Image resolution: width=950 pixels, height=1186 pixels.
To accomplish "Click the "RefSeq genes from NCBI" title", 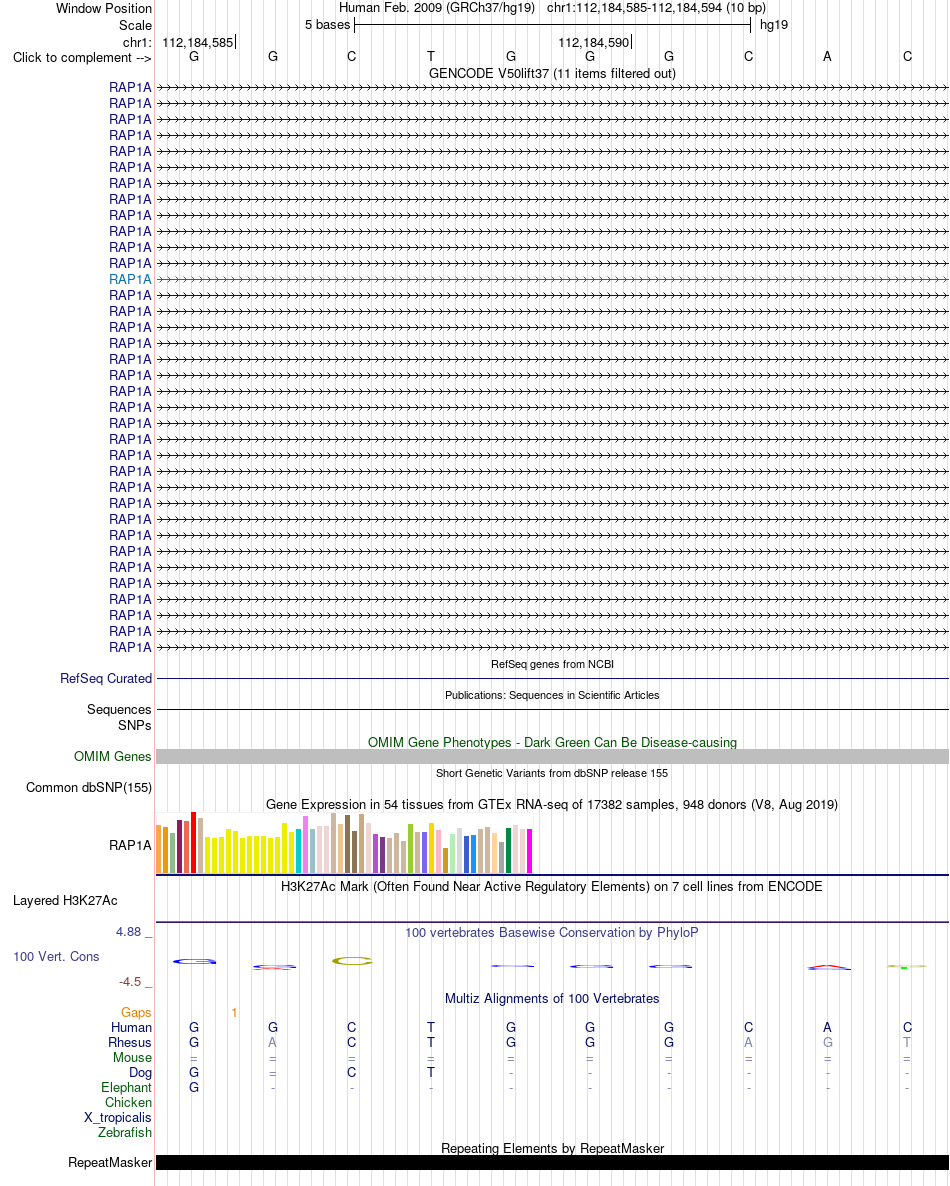I will [x=552, y=664].
